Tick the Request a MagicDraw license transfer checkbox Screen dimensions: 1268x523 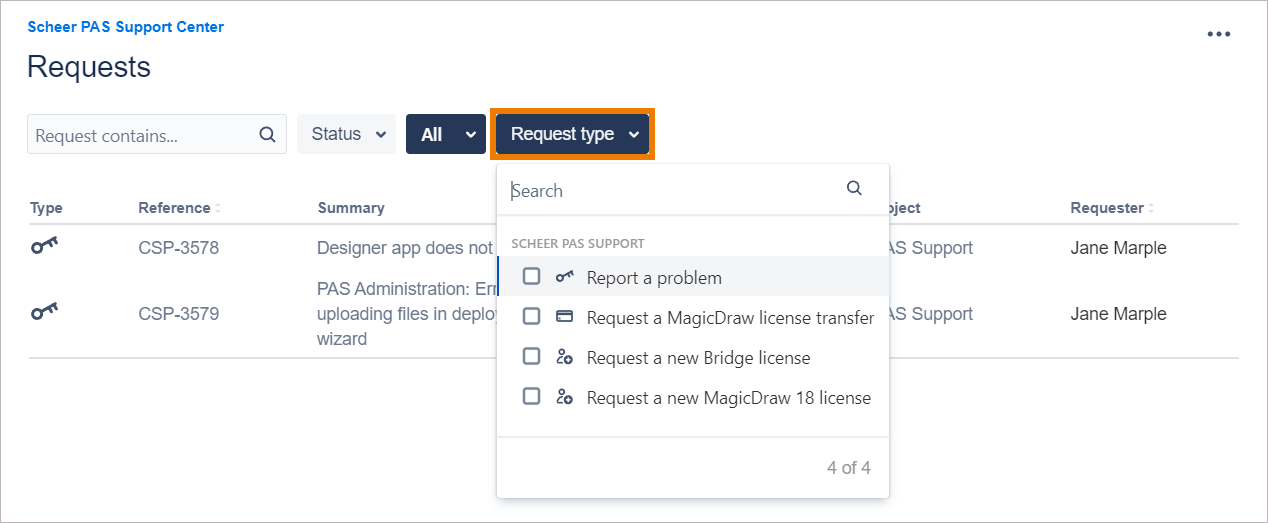532,316
